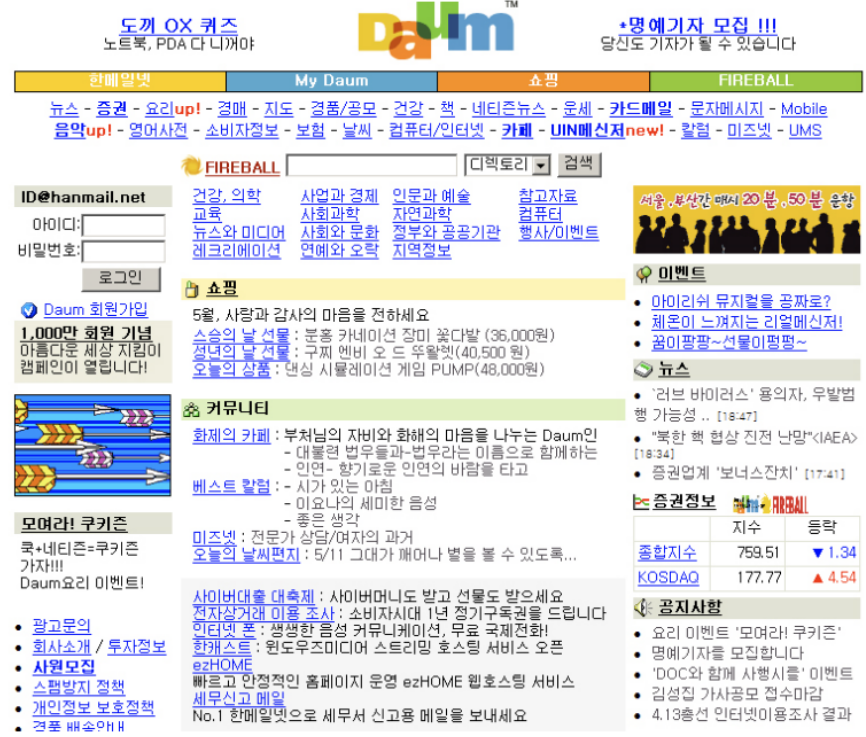This screenshot has width=866, height=737.
Task: Click the 비밀번호 password field
Action: (x=124, y=251)
